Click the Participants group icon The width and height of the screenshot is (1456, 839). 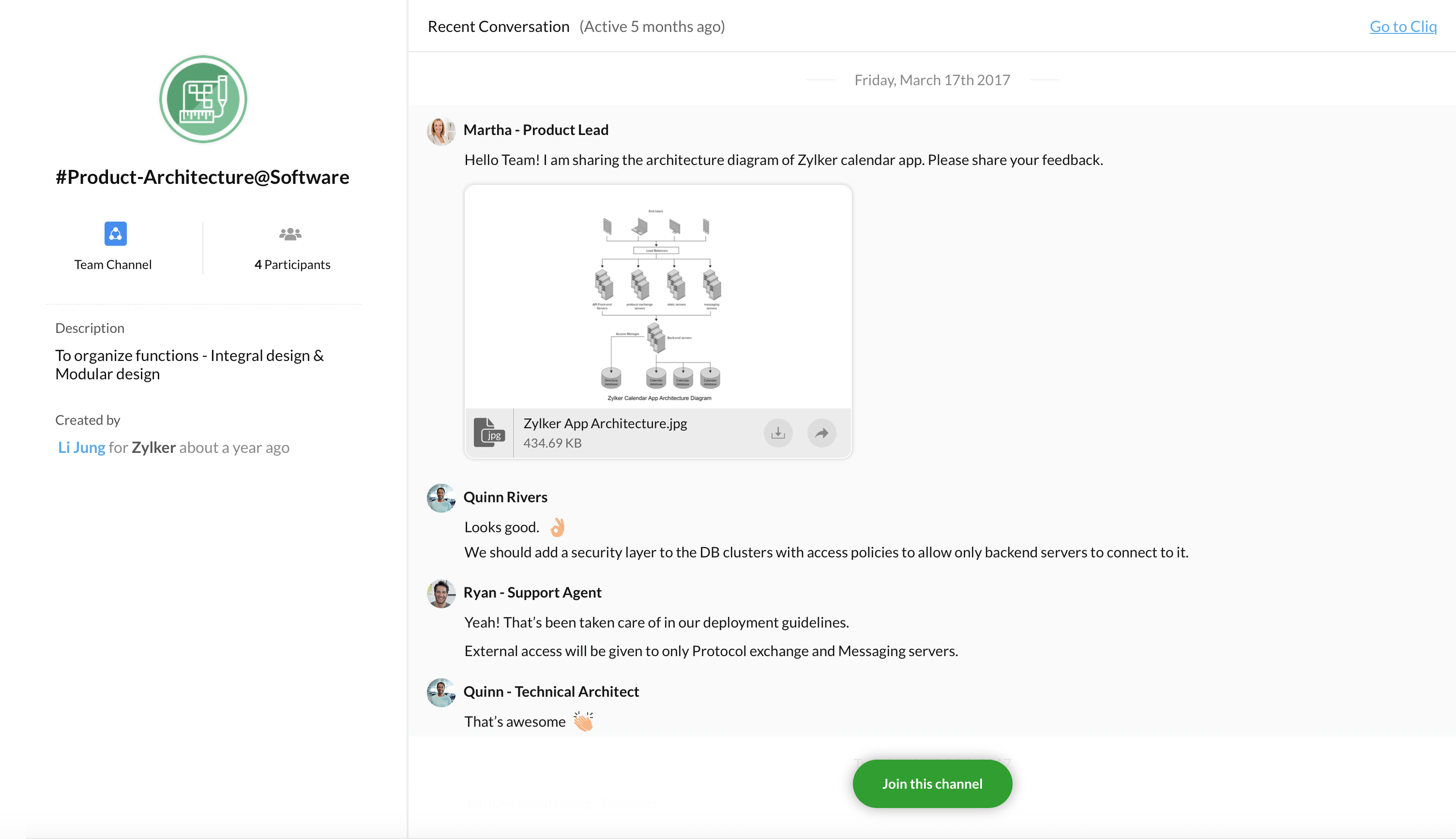(x=290, y=233)
